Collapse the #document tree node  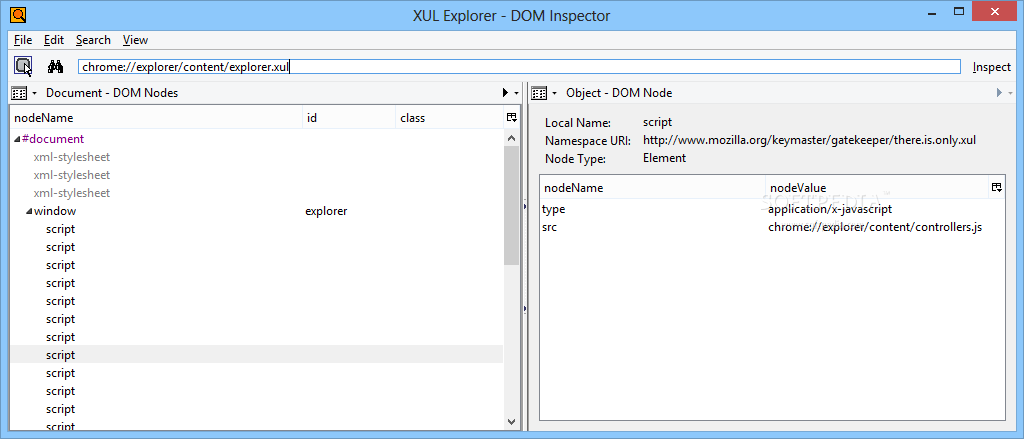(17, 139)
